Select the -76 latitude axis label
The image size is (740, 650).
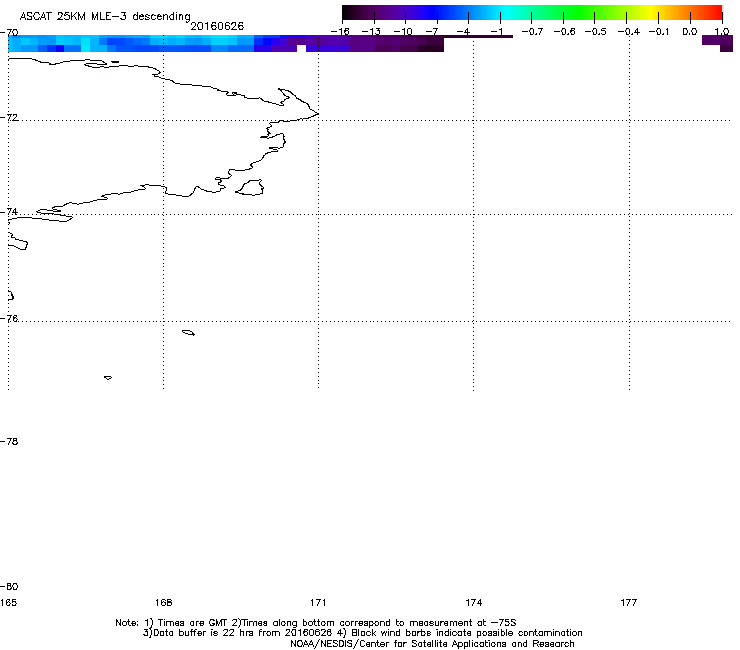tap(9, 319)
